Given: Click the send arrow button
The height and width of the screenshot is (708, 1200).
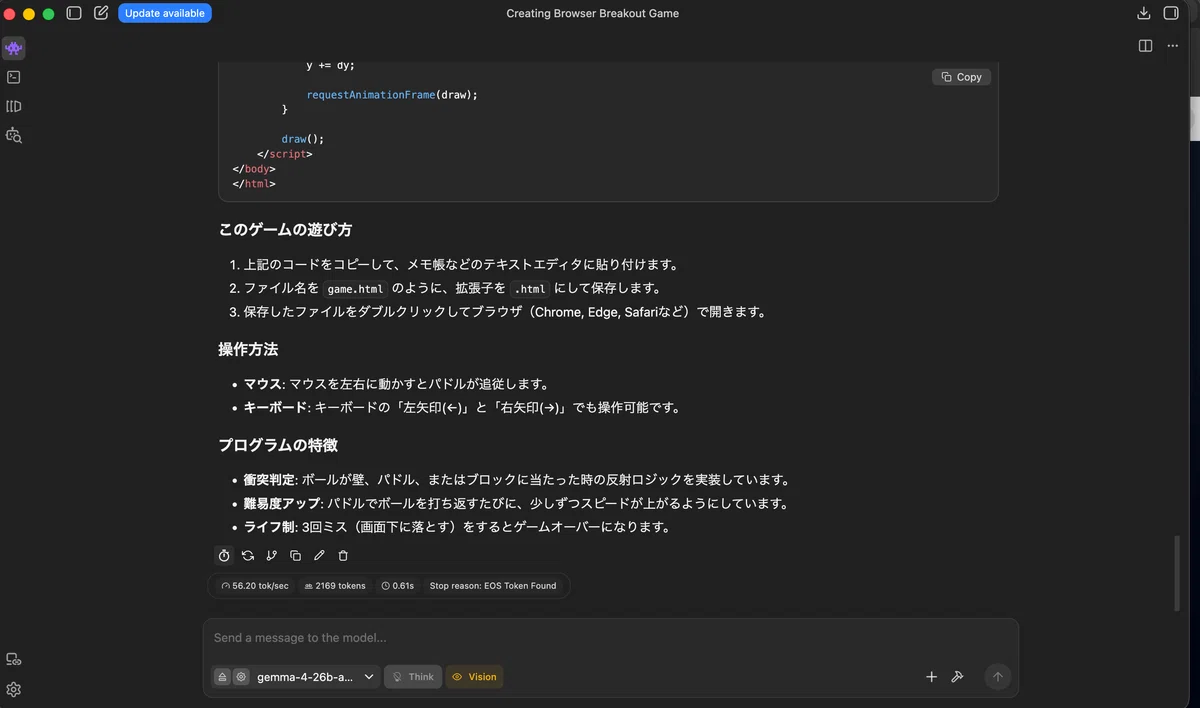Looking at the screenshot, I should pyautogui.click(x=997, y=677).
